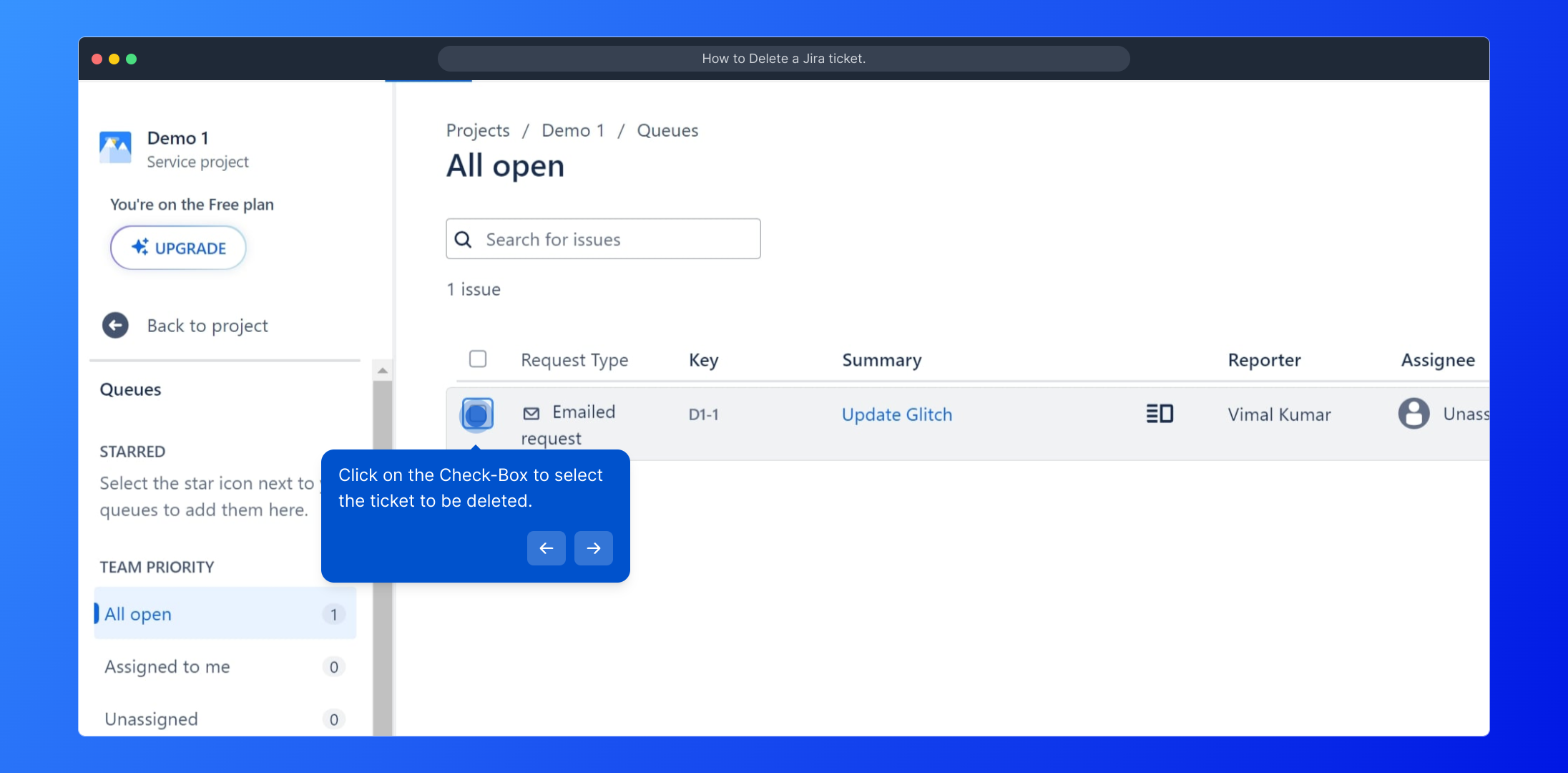Click the Emailed request envelope icon

click(531, 413)
